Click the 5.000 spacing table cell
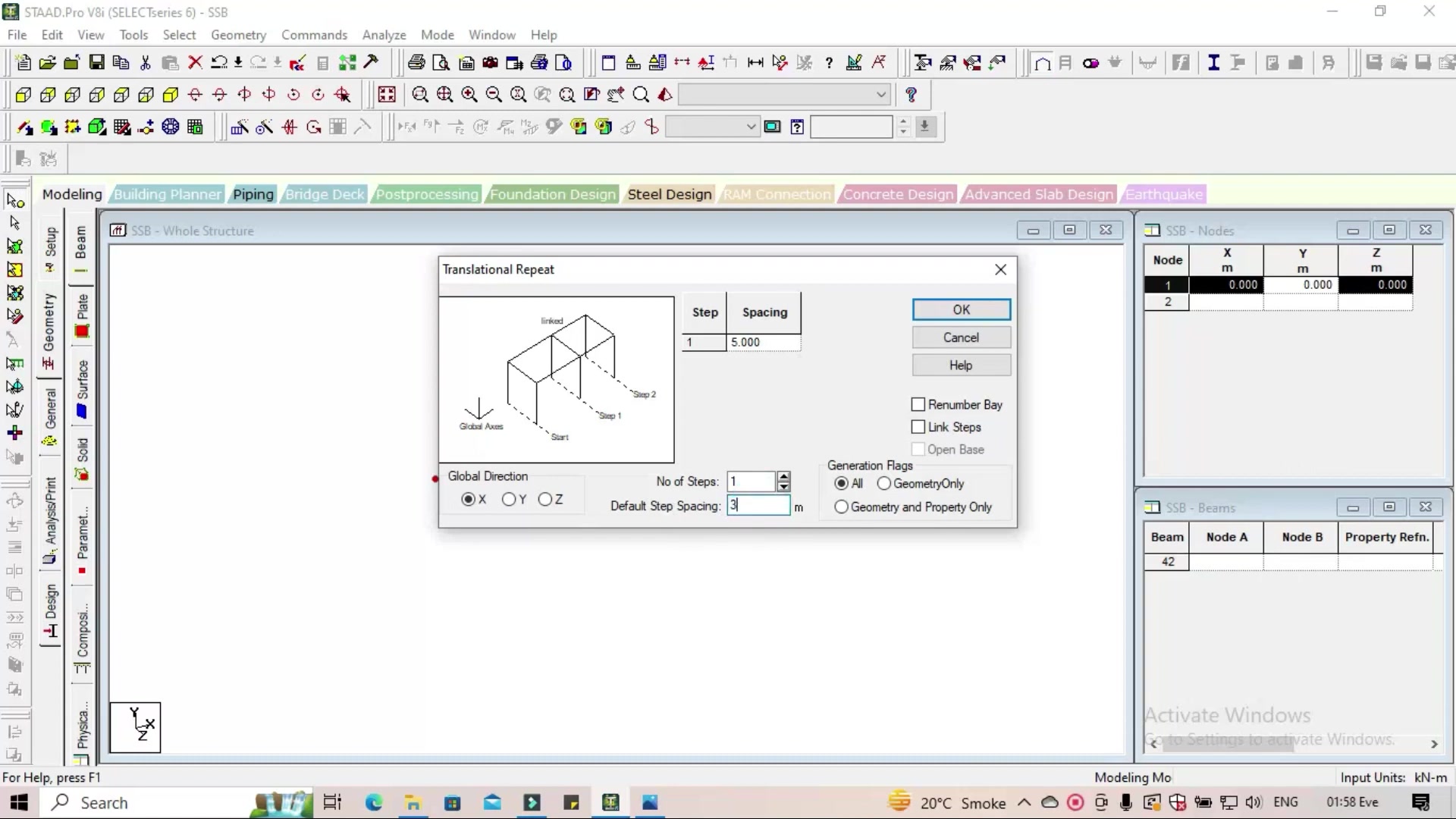Viewport: 1456px width, 819px height. [763, 342]
